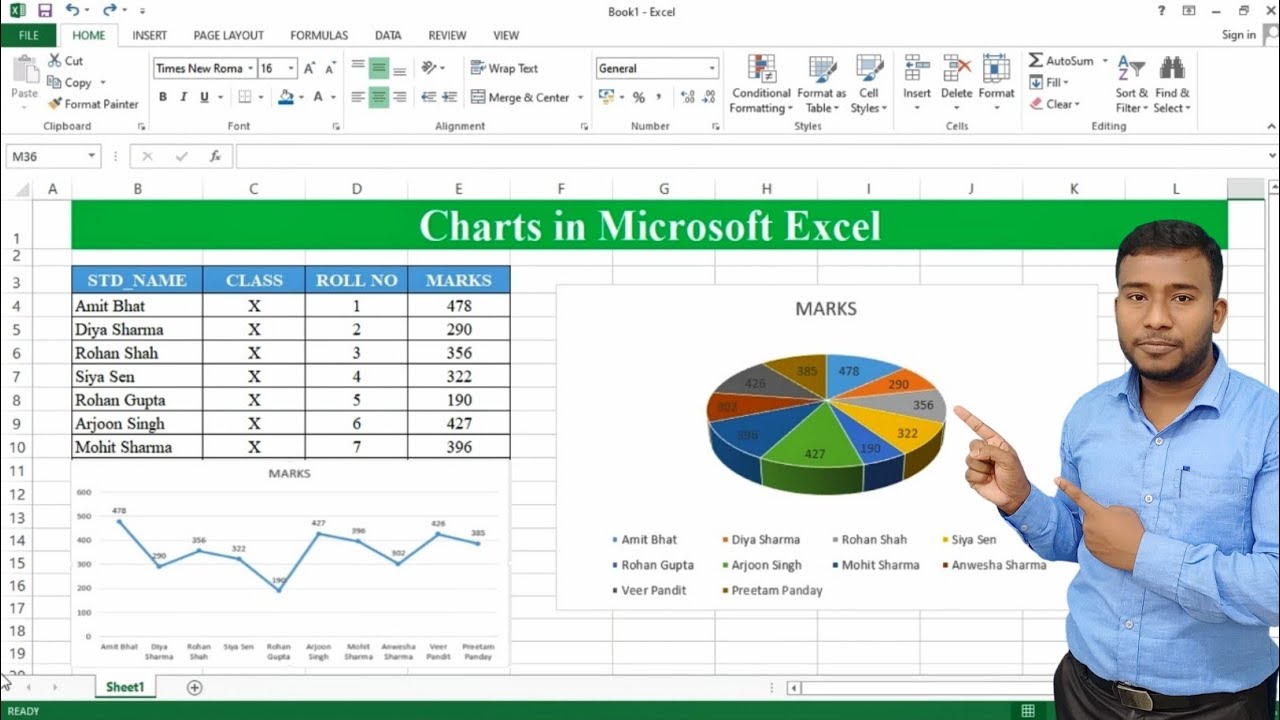Screen dimensions: 1280x720
Task: Switch to FORMULAS tab
Action: (319, 35)
